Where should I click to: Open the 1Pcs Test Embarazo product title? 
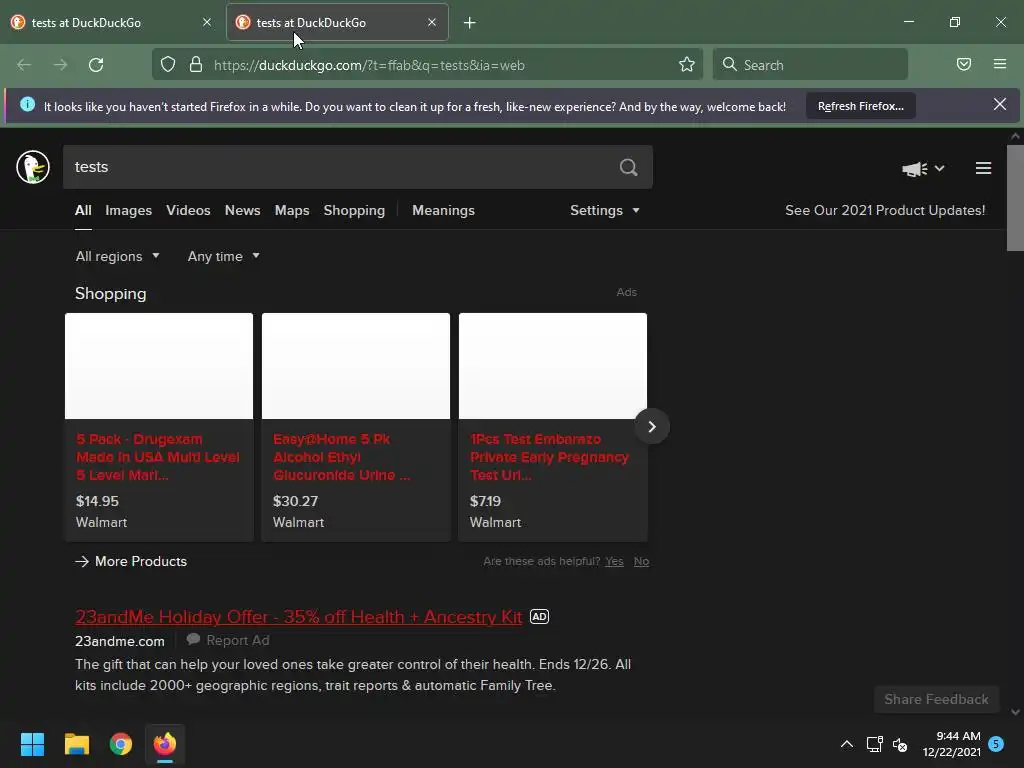pos(549,457)
